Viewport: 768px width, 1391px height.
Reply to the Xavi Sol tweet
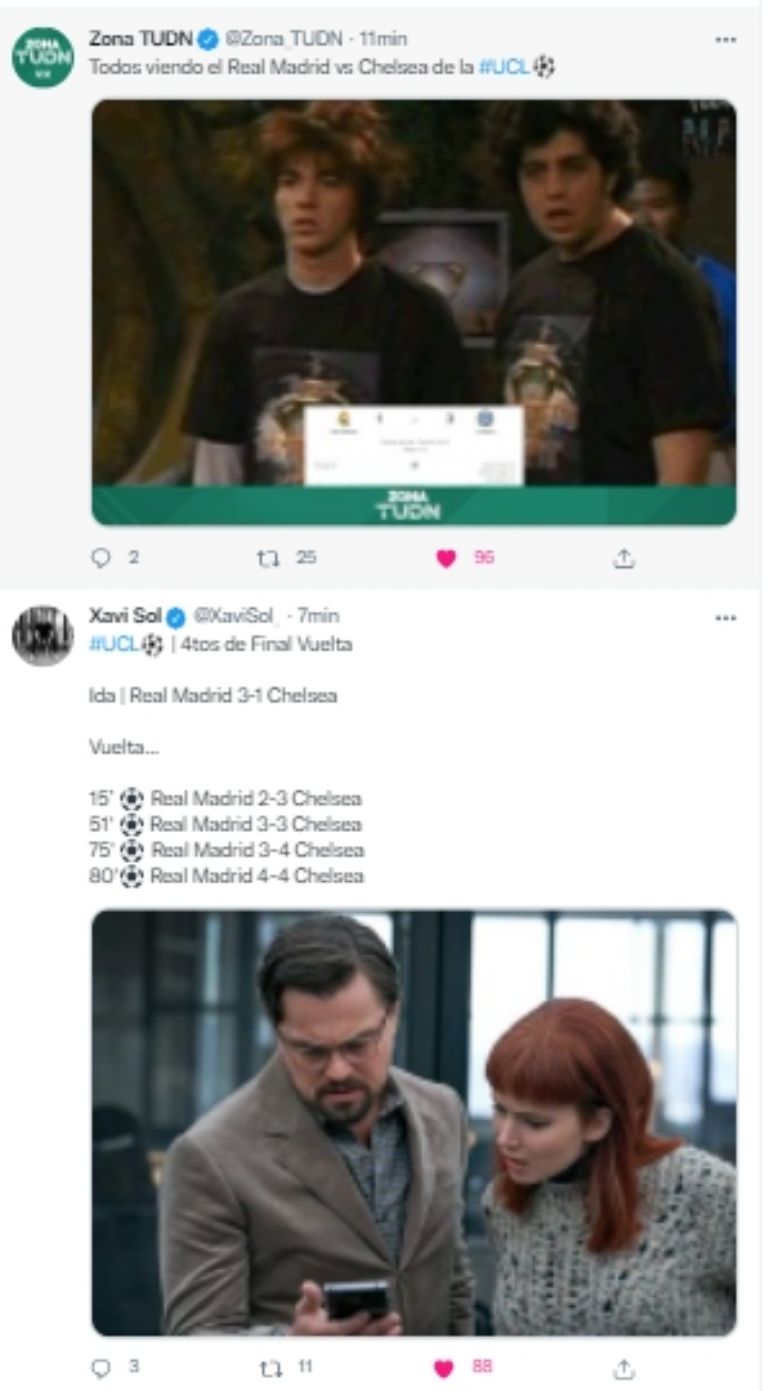click(x=100, y=1367)
